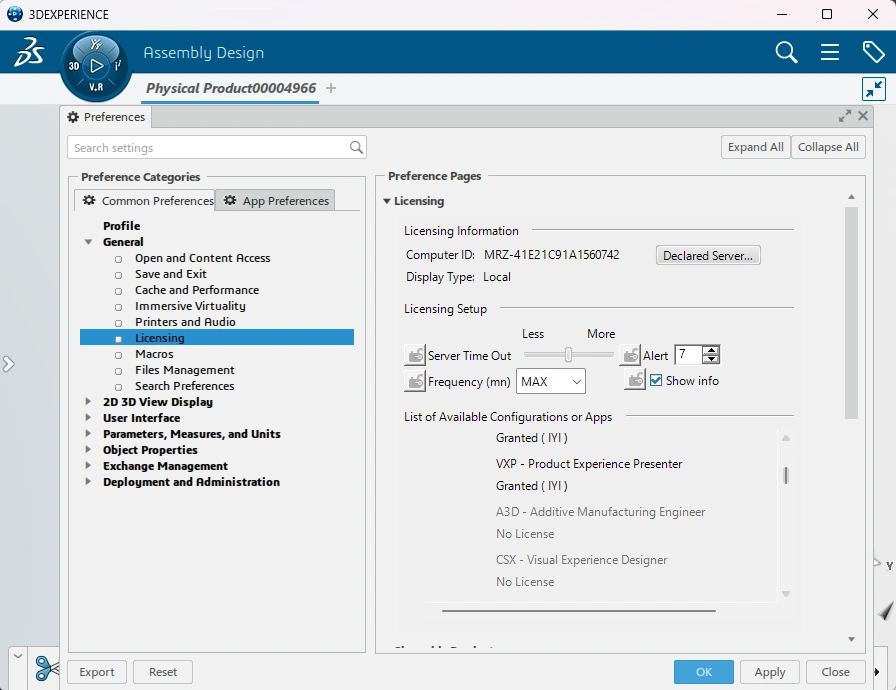The height and width of the screenshot is (690, 896).
Task: Select the Preferences panel tab
Action: [106, 117]
